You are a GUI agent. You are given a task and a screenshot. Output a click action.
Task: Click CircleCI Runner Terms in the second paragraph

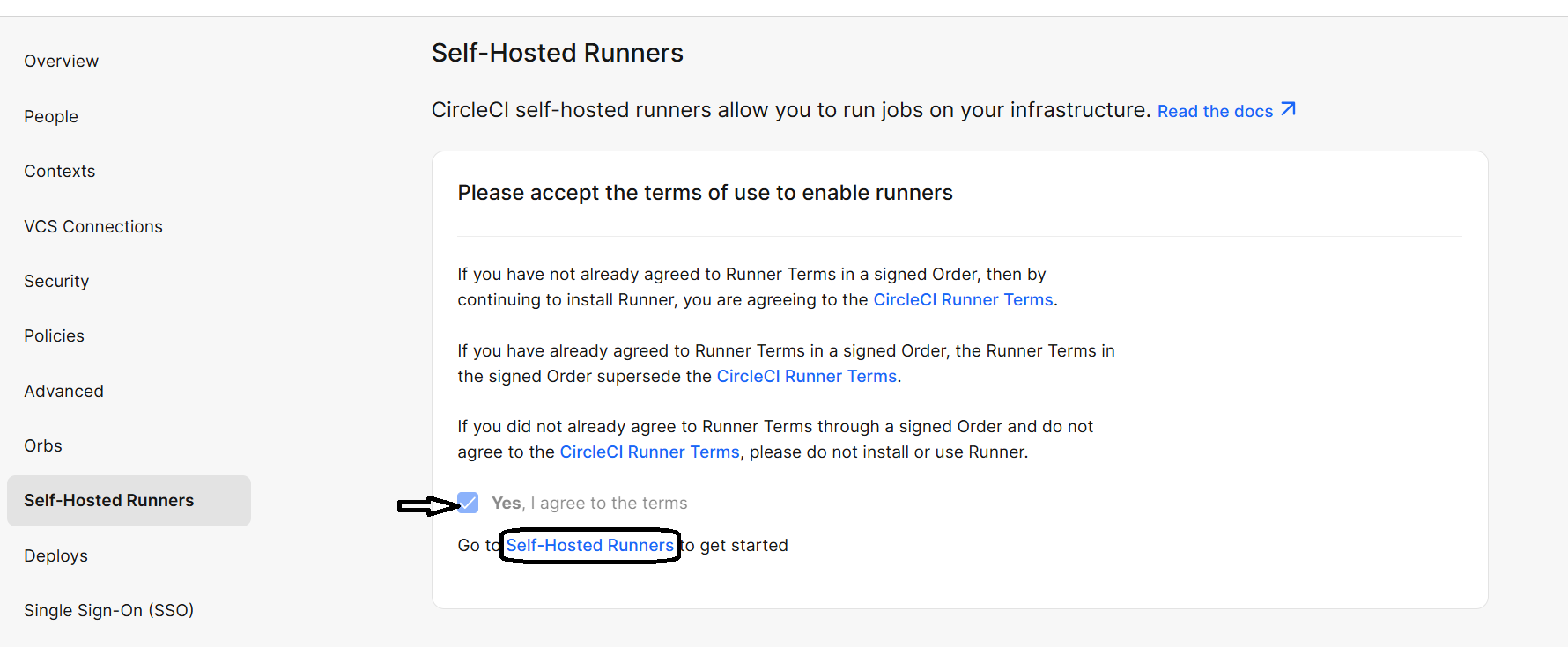[x=806, y=376]
